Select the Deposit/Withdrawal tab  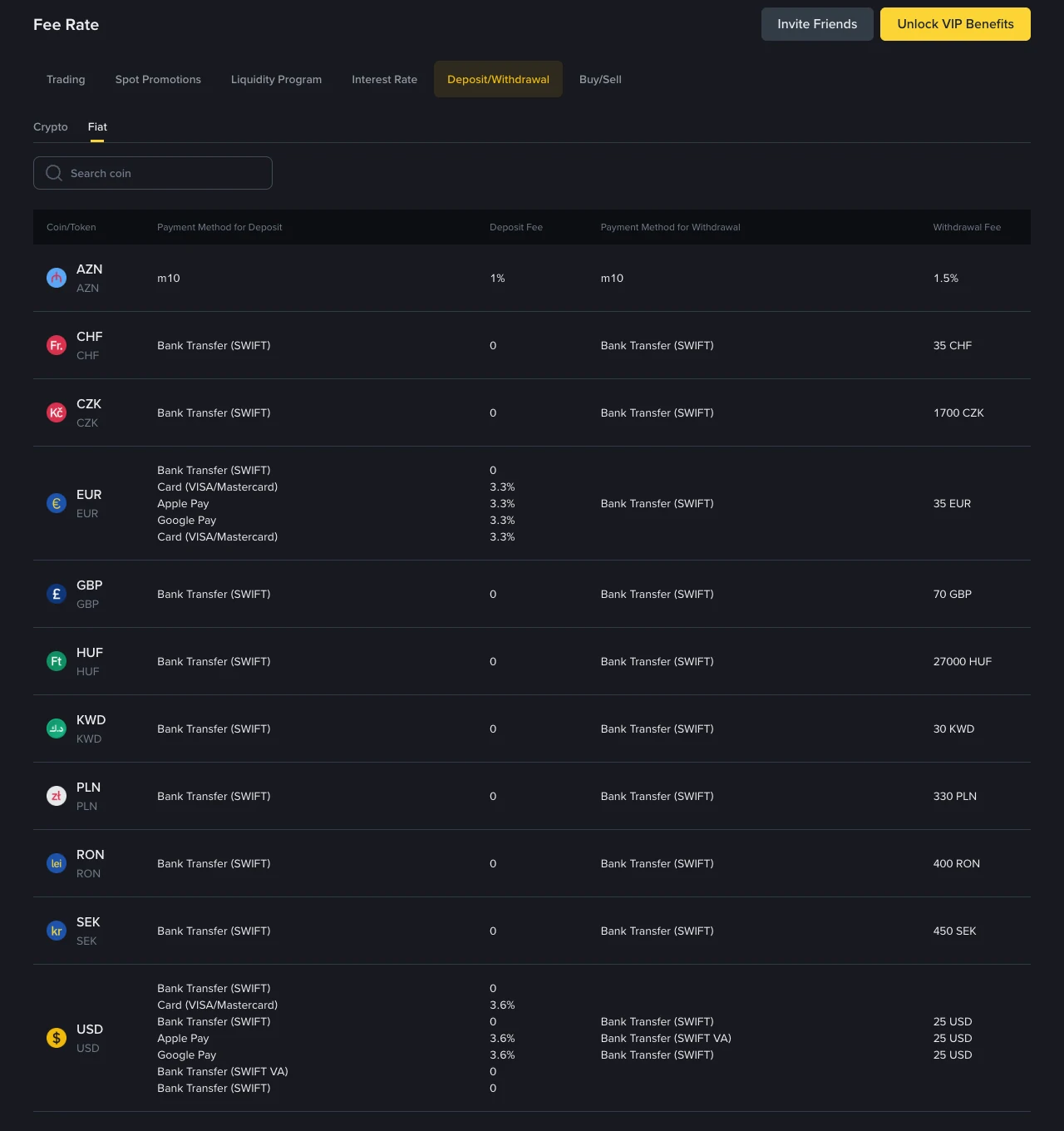498,79
